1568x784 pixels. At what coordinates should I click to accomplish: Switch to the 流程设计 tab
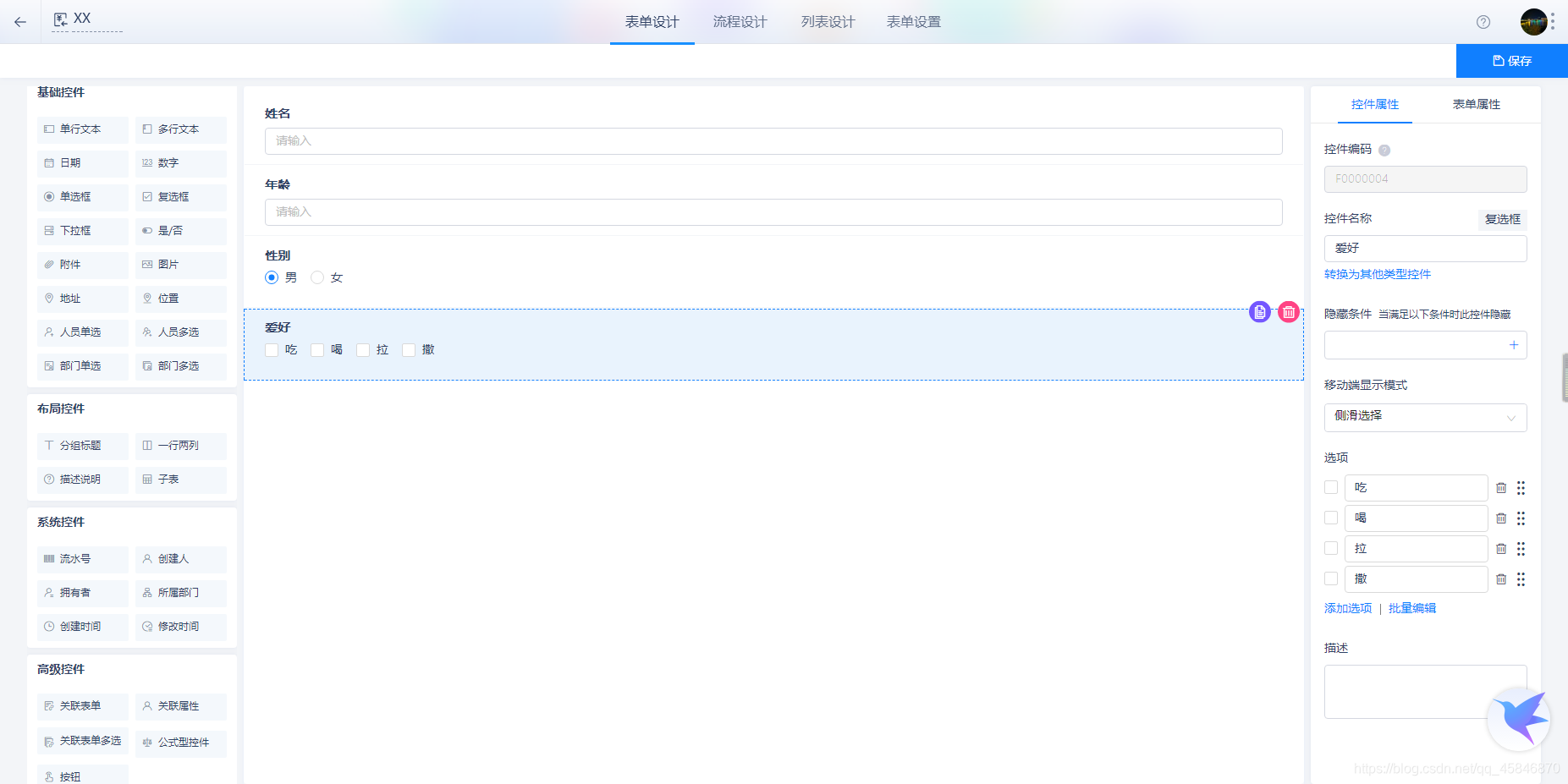tap(740, 22)
